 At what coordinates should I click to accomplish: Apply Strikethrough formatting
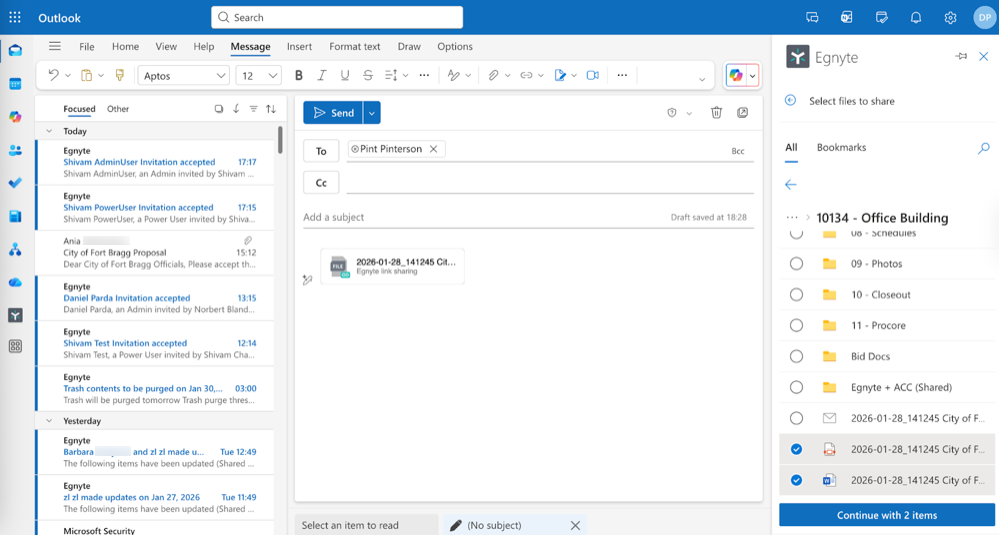coord(368,75)
